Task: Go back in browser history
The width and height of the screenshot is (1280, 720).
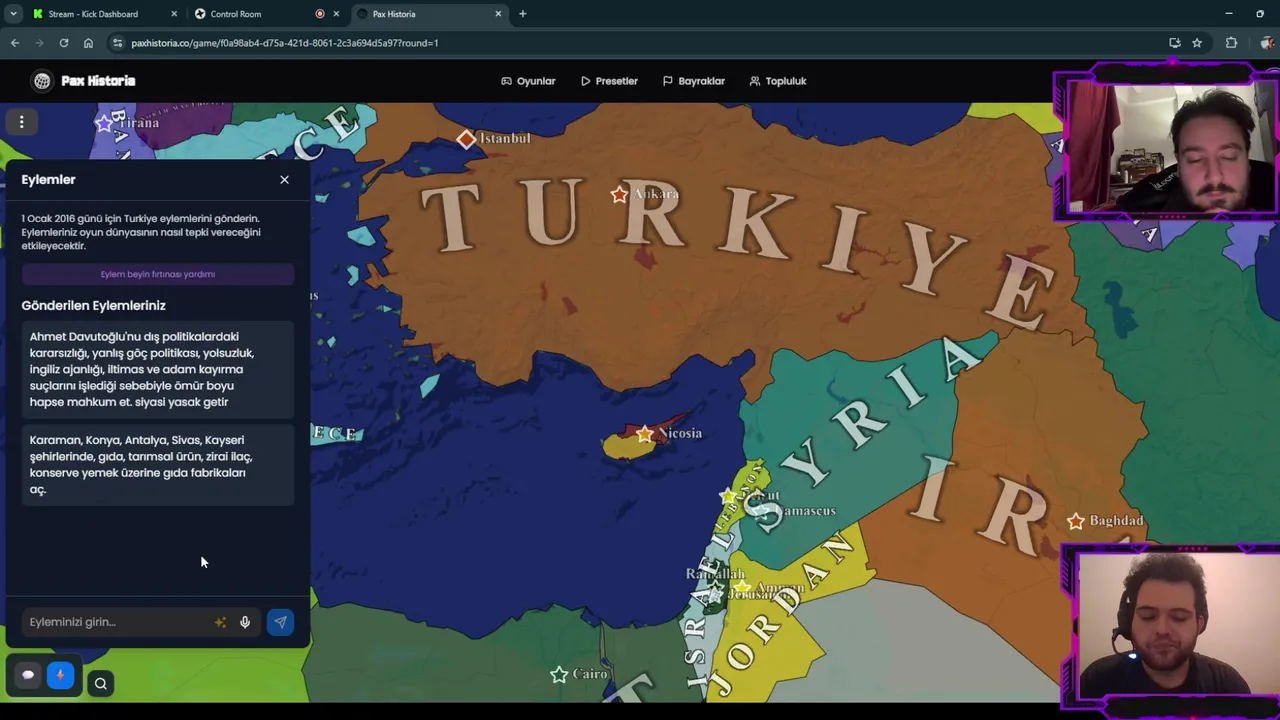Action: (15, 43)
